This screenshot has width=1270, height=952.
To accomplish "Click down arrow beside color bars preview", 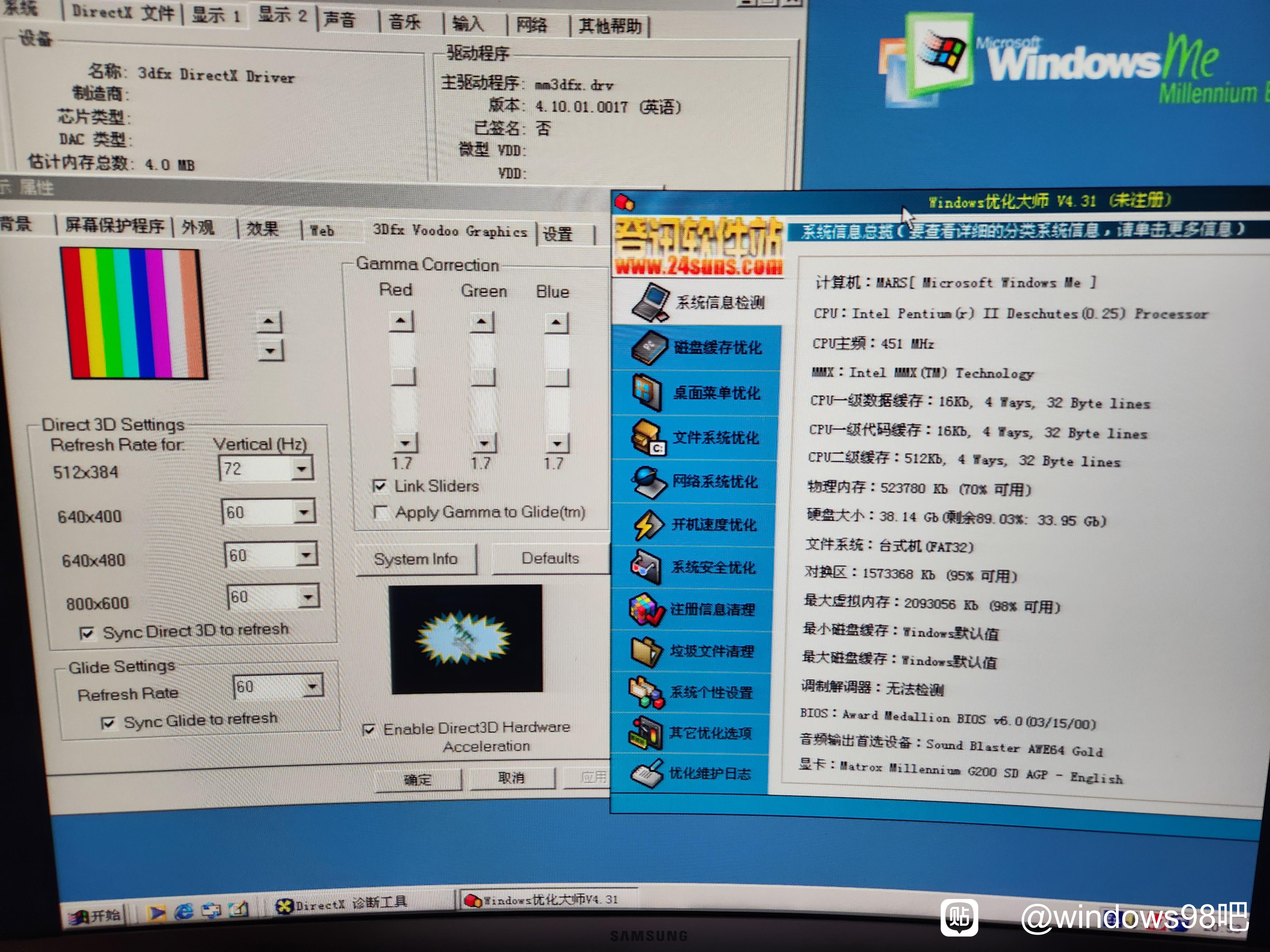I will click(x=271, y=351).
